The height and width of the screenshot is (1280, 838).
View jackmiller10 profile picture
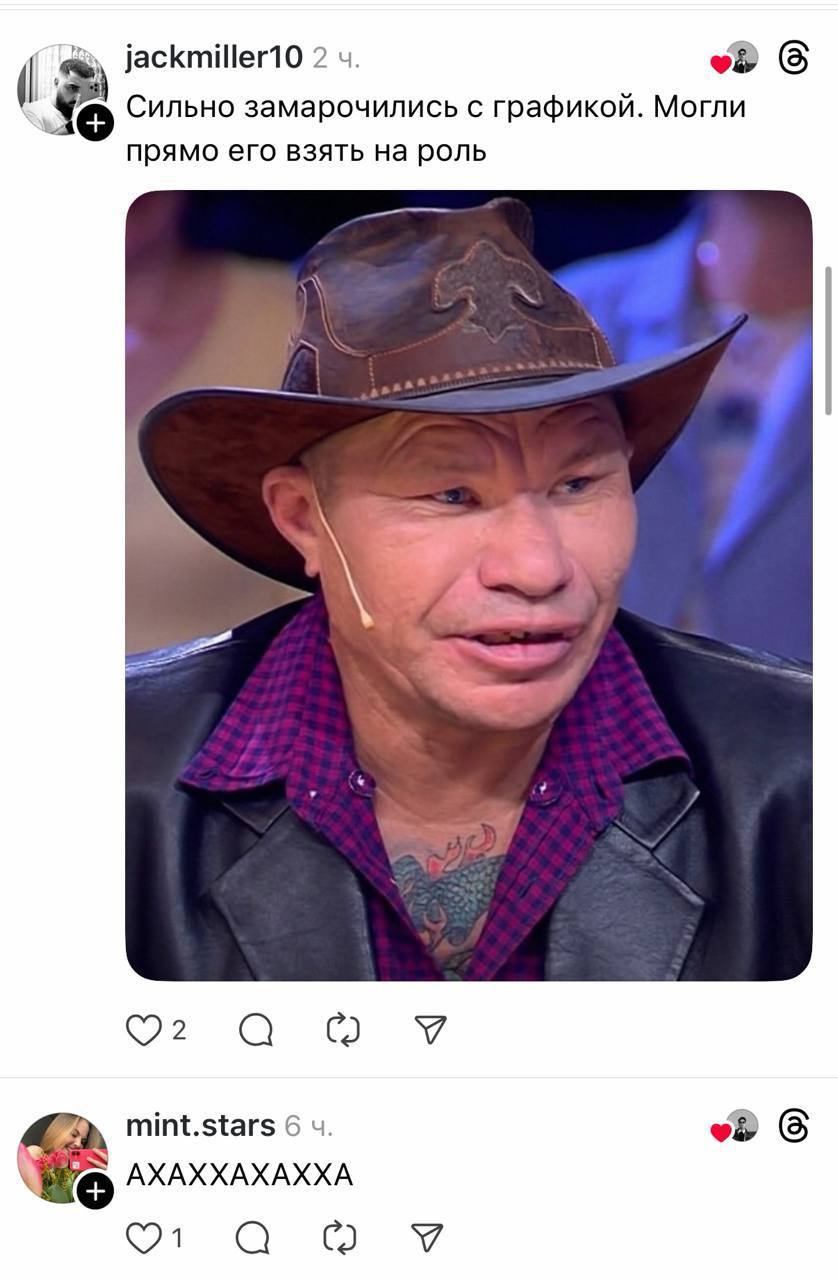(x=62, y=90)
